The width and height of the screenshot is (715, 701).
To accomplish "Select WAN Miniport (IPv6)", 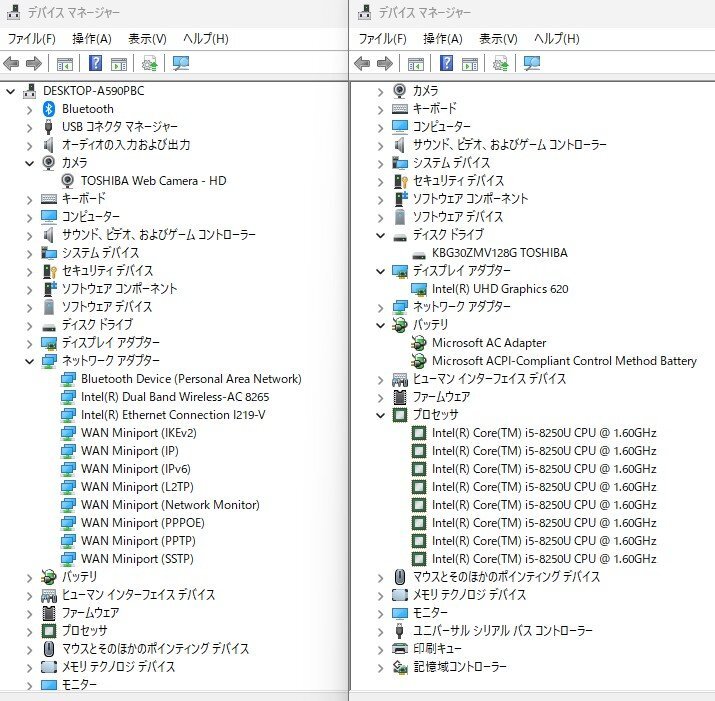I will tap(136, 469).
